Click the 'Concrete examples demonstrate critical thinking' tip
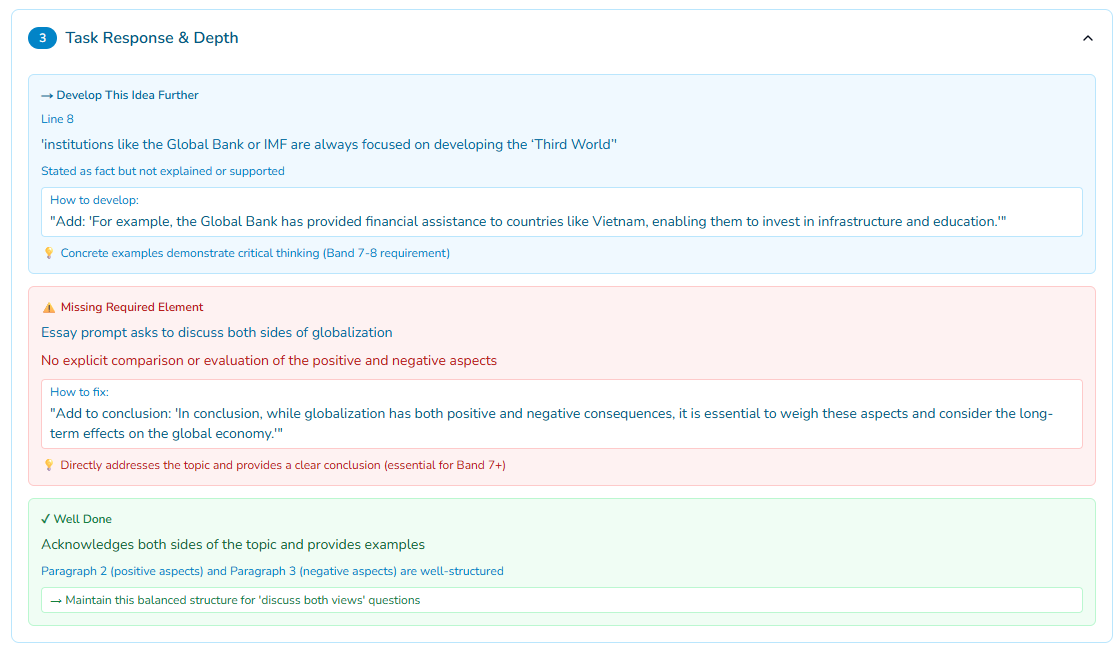This screenshot has width=1120, height=651. pos(255,253)
